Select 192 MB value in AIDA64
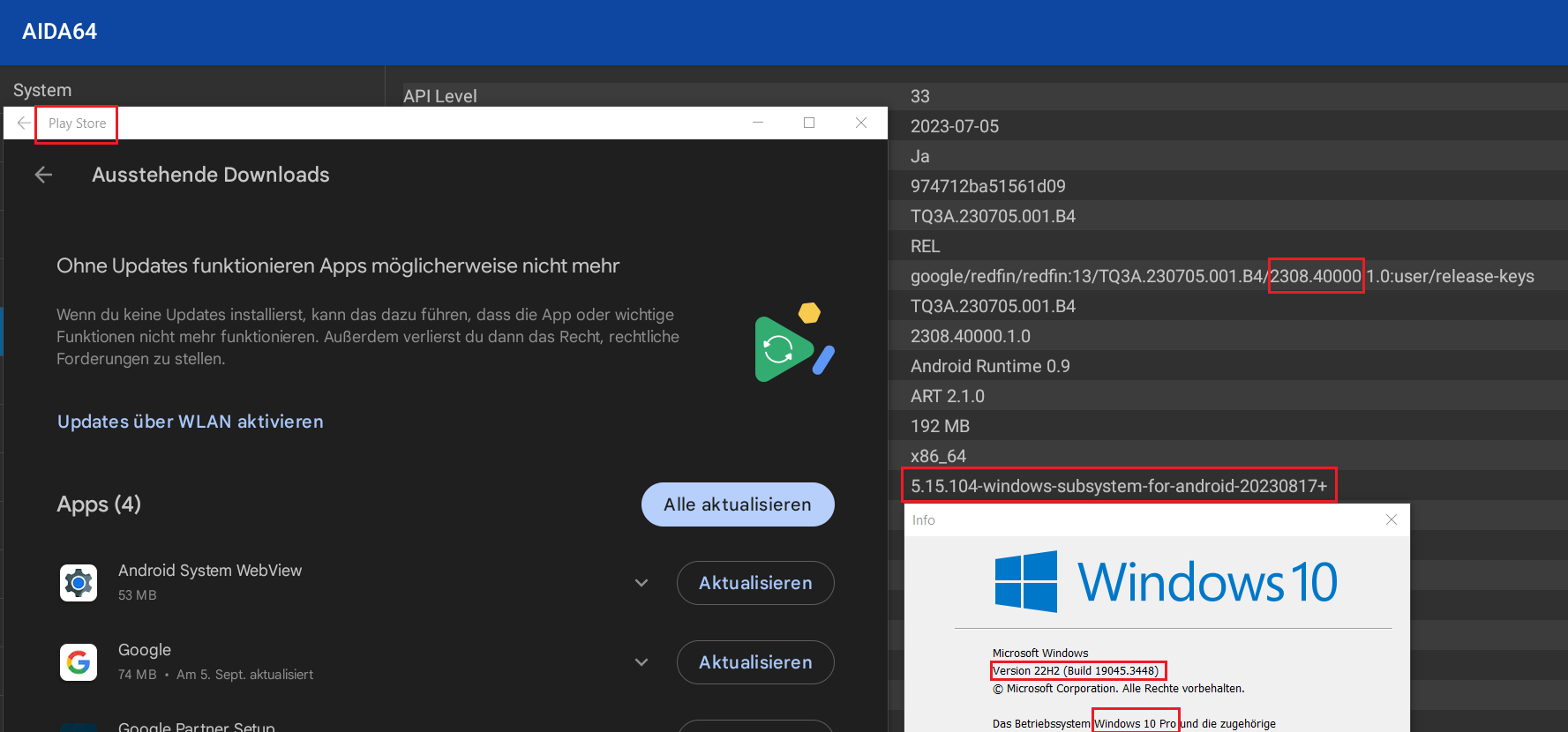This screenshot has height=732, width=1568. 940,426
